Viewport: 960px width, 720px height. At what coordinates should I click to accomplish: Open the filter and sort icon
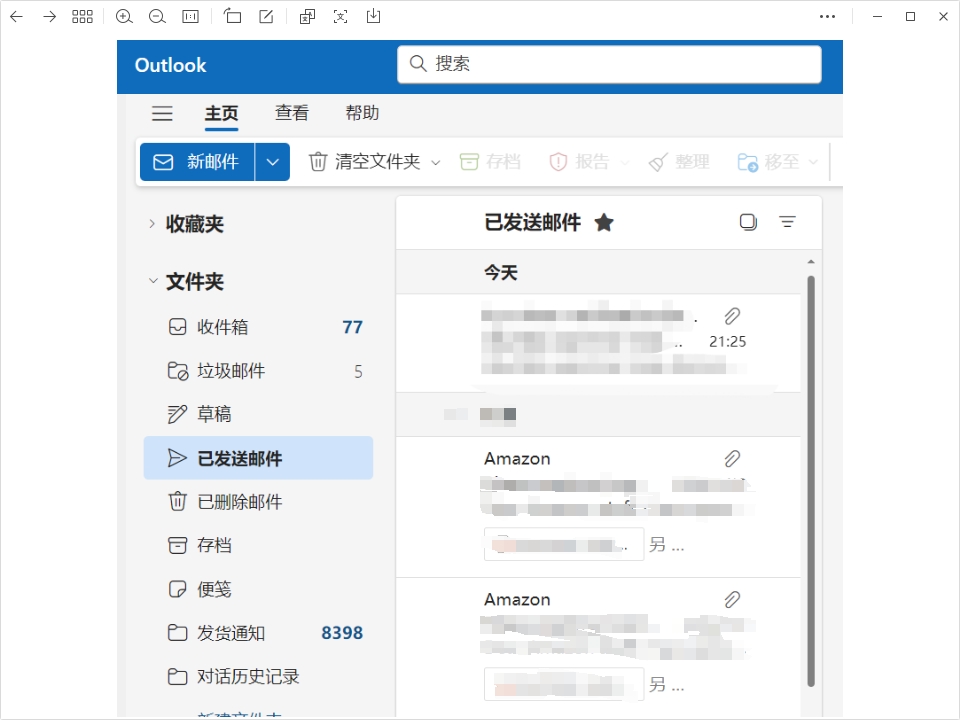tap(787, 222)
